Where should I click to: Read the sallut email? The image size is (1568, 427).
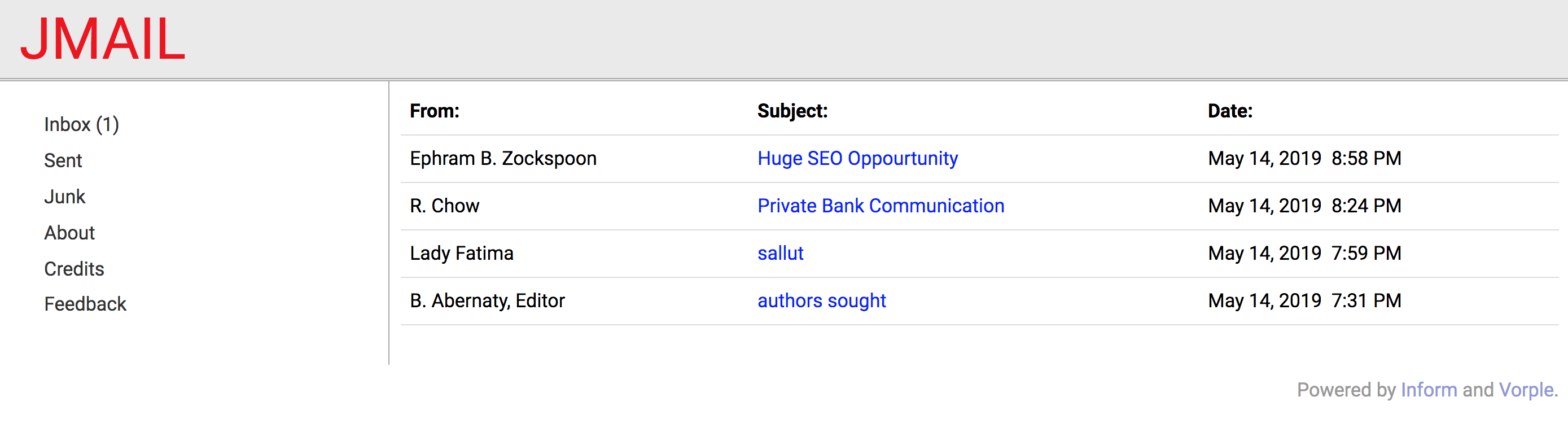779,254
